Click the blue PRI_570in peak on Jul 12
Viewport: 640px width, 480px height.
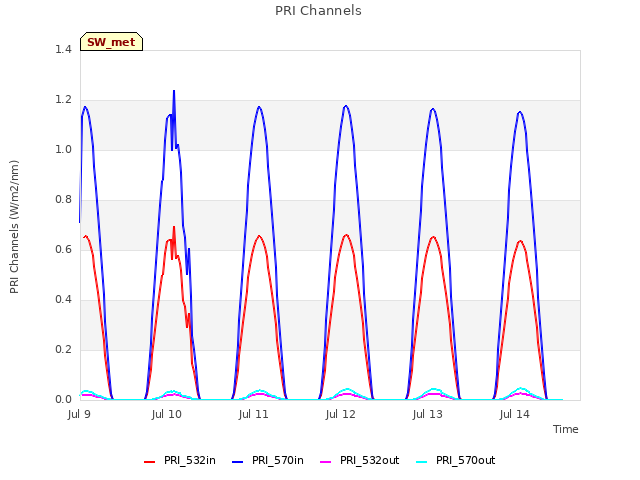[346, 106]
